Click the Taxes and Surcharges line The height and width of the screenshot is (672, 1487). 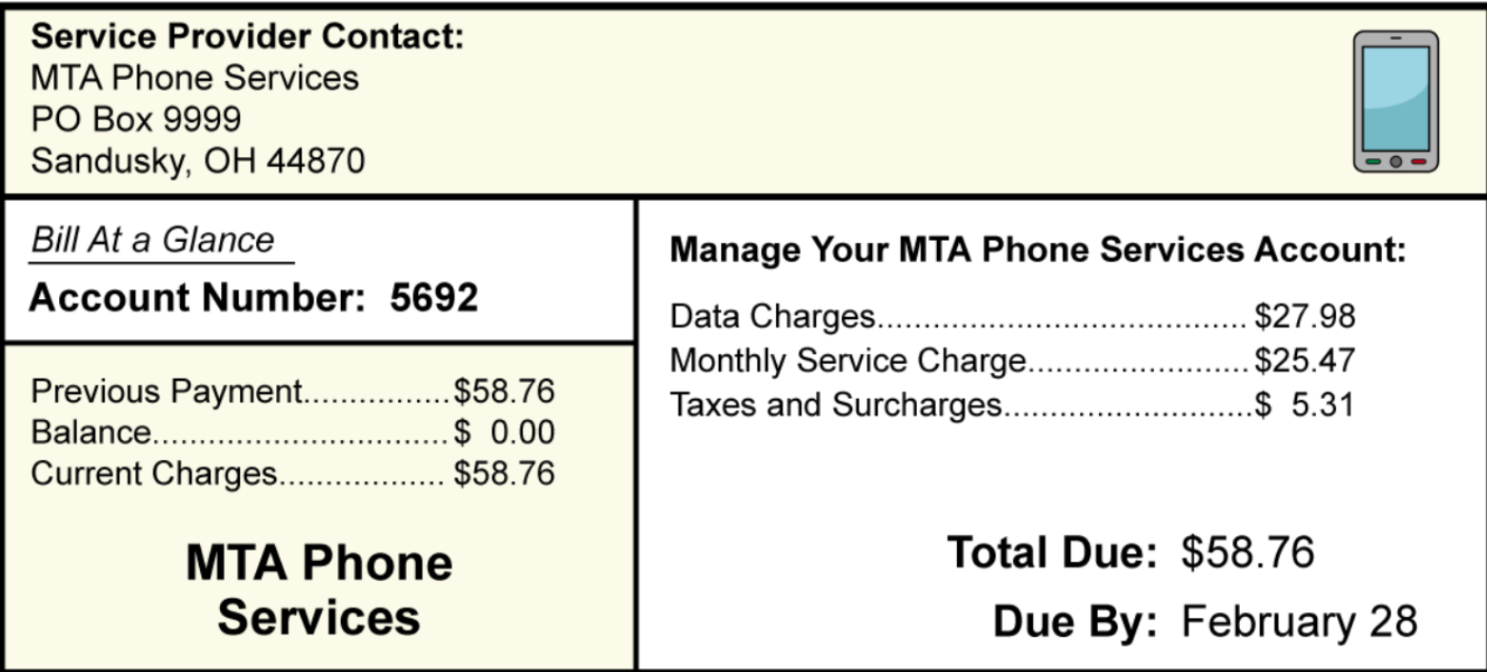[x=1012, y=404]
